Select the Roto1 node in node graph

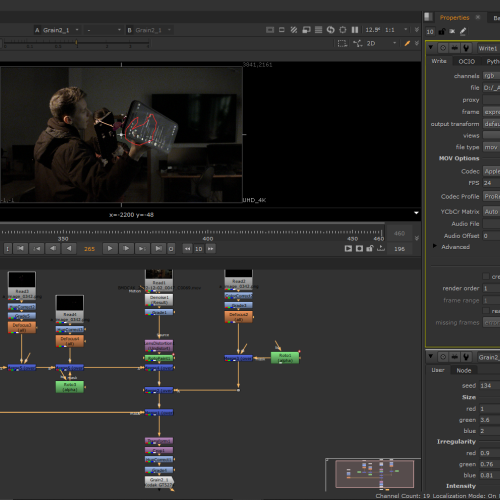tap(285, 358)
